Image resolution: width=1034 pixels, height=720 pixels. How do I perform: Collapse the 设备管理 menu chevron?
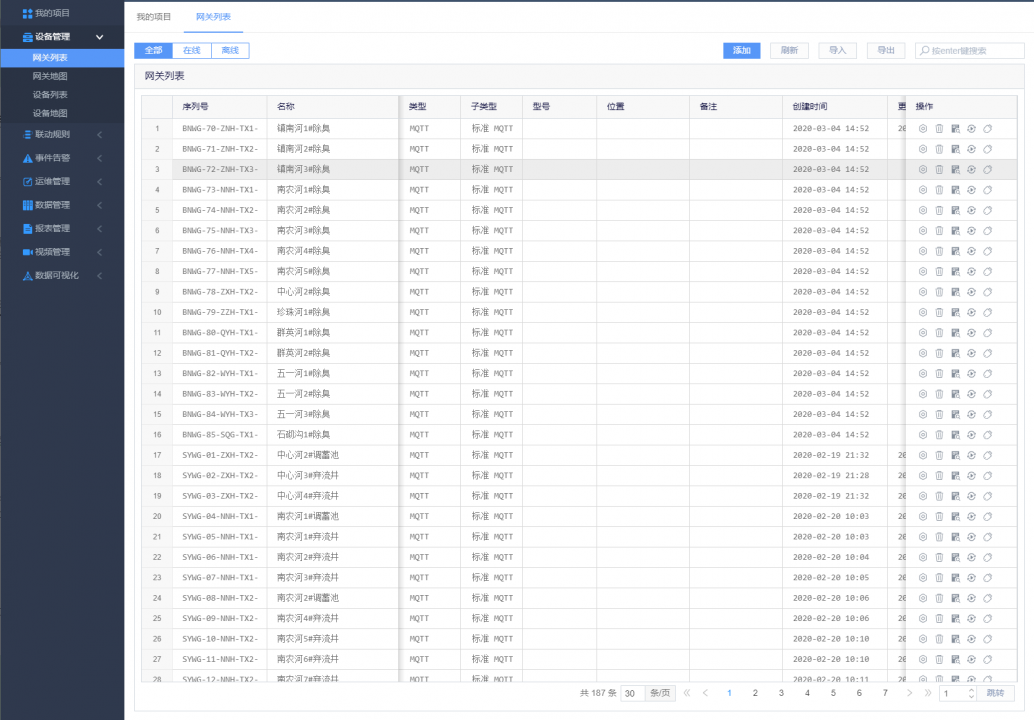click(100, 37)
